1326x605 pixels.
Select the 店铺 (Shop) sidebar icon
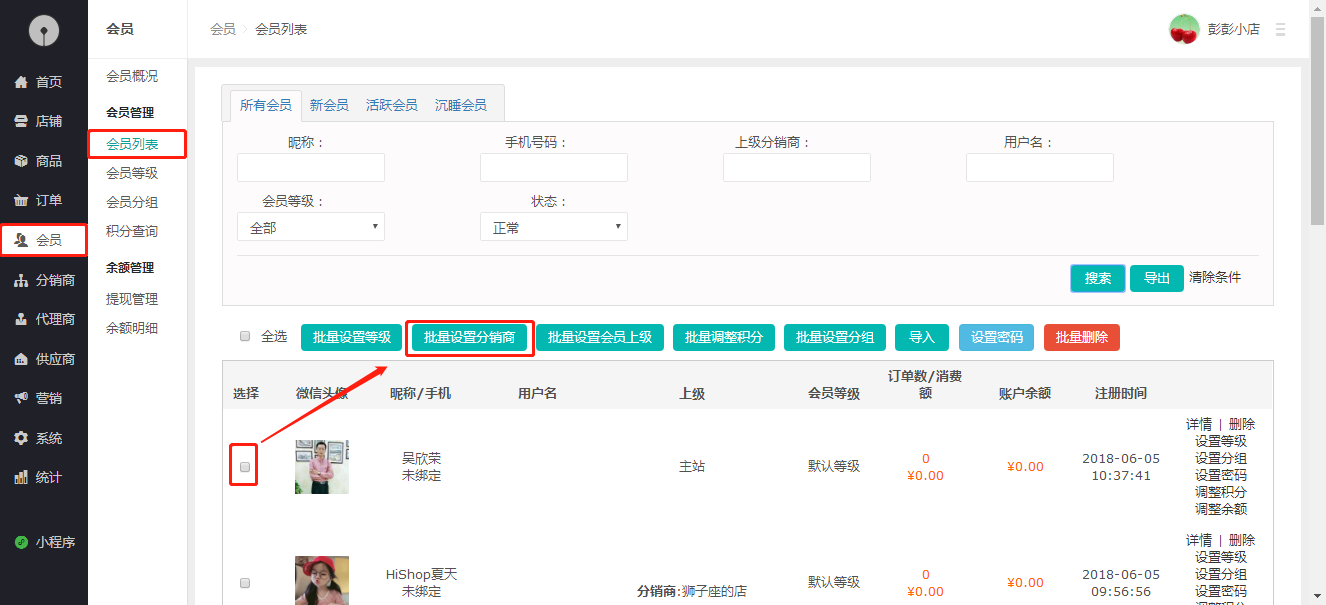click(44, 121)
